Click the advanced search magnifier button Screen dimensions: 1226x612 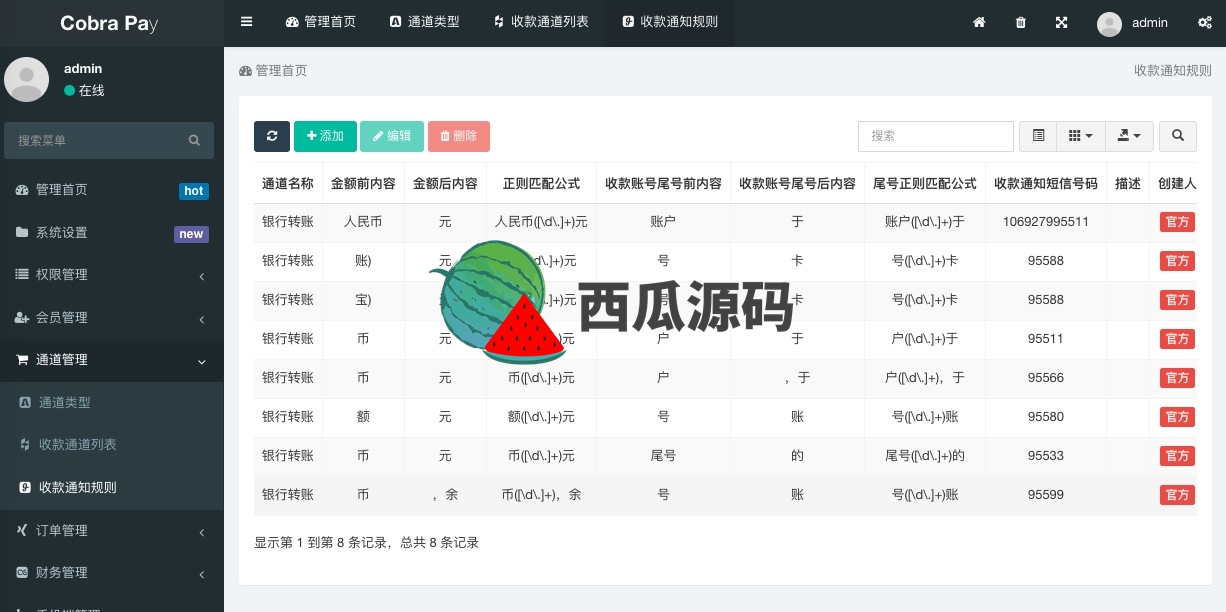tap(1178, 136)
